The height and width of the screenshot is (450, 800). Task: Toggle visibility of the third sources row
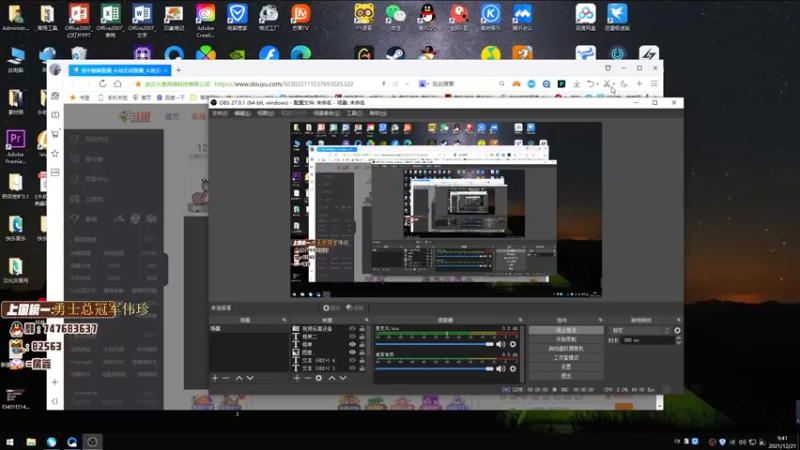tap(352, 344)
